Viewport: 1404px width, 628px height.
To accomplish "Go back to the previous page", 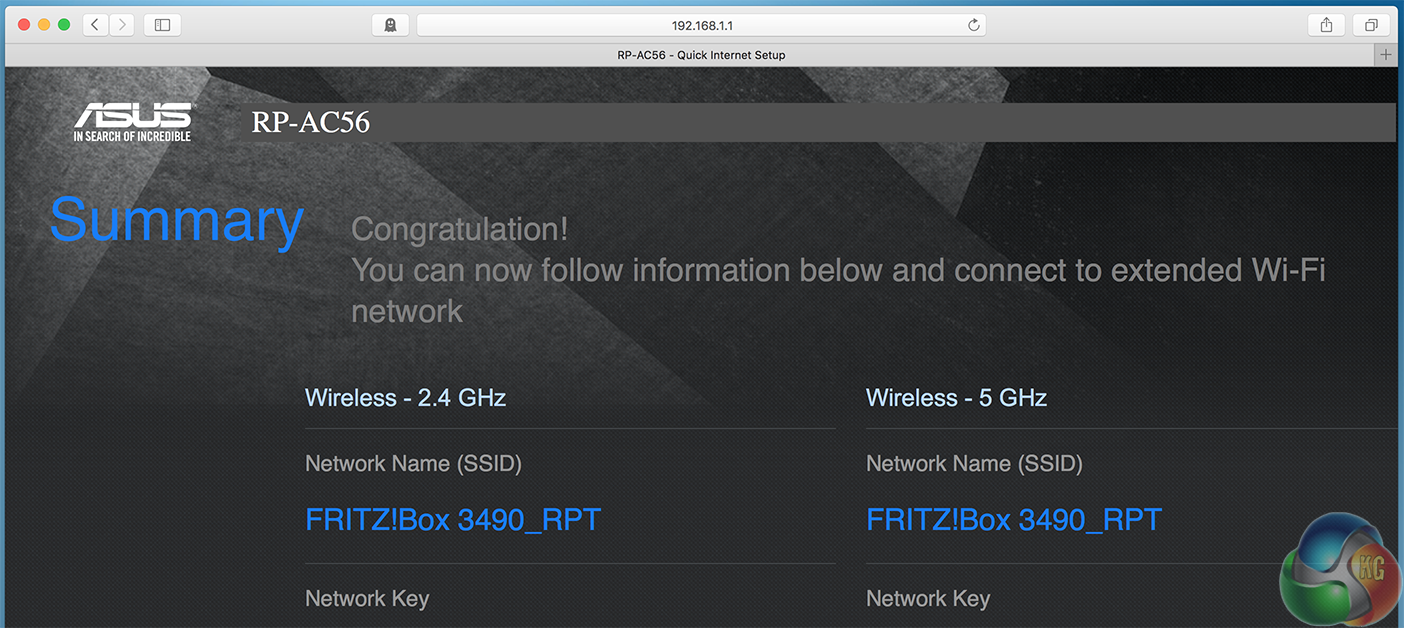I will pyautogui.click(x=95, y=25).
